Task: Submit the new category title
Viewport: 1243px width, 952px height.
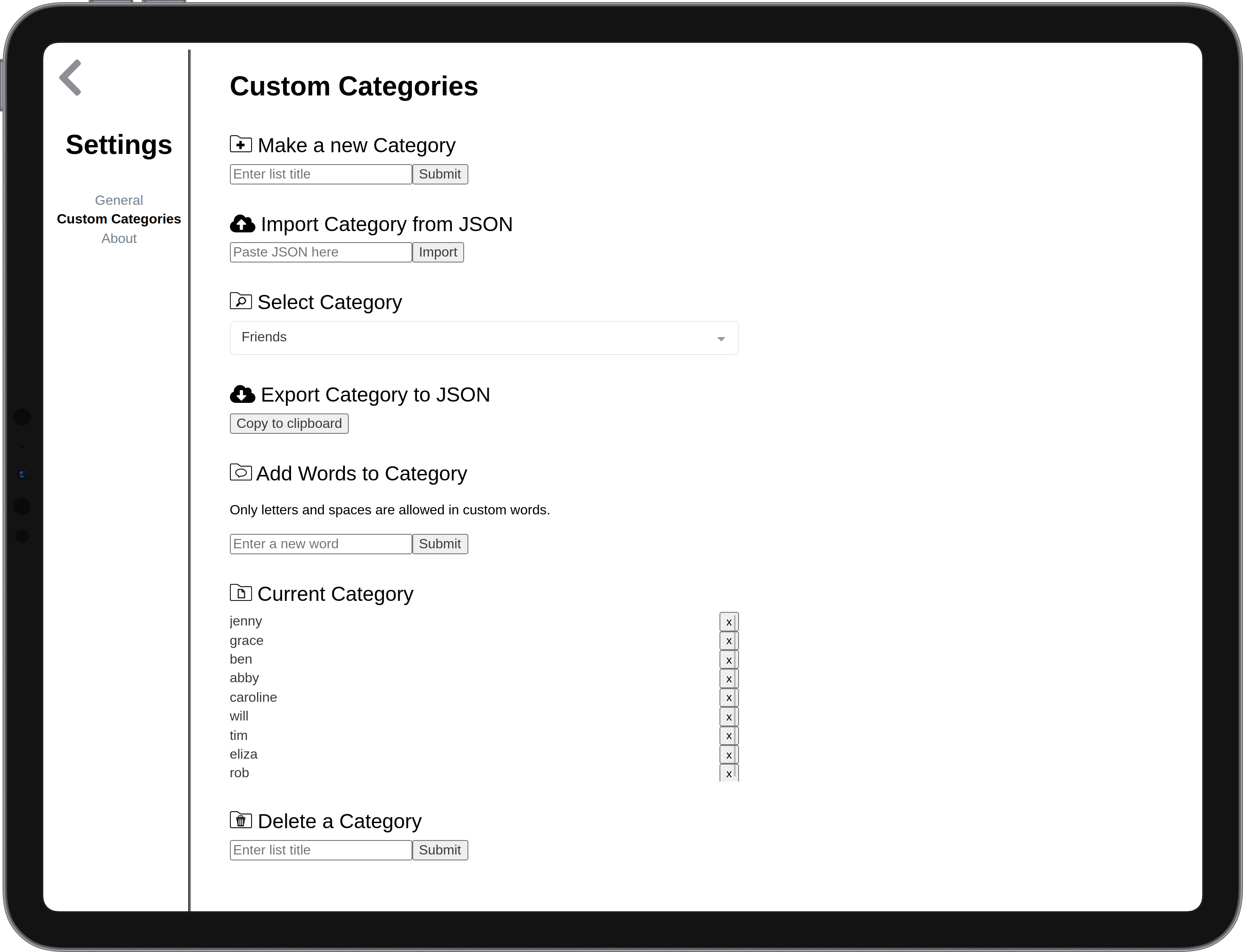Action: [440, 174]
